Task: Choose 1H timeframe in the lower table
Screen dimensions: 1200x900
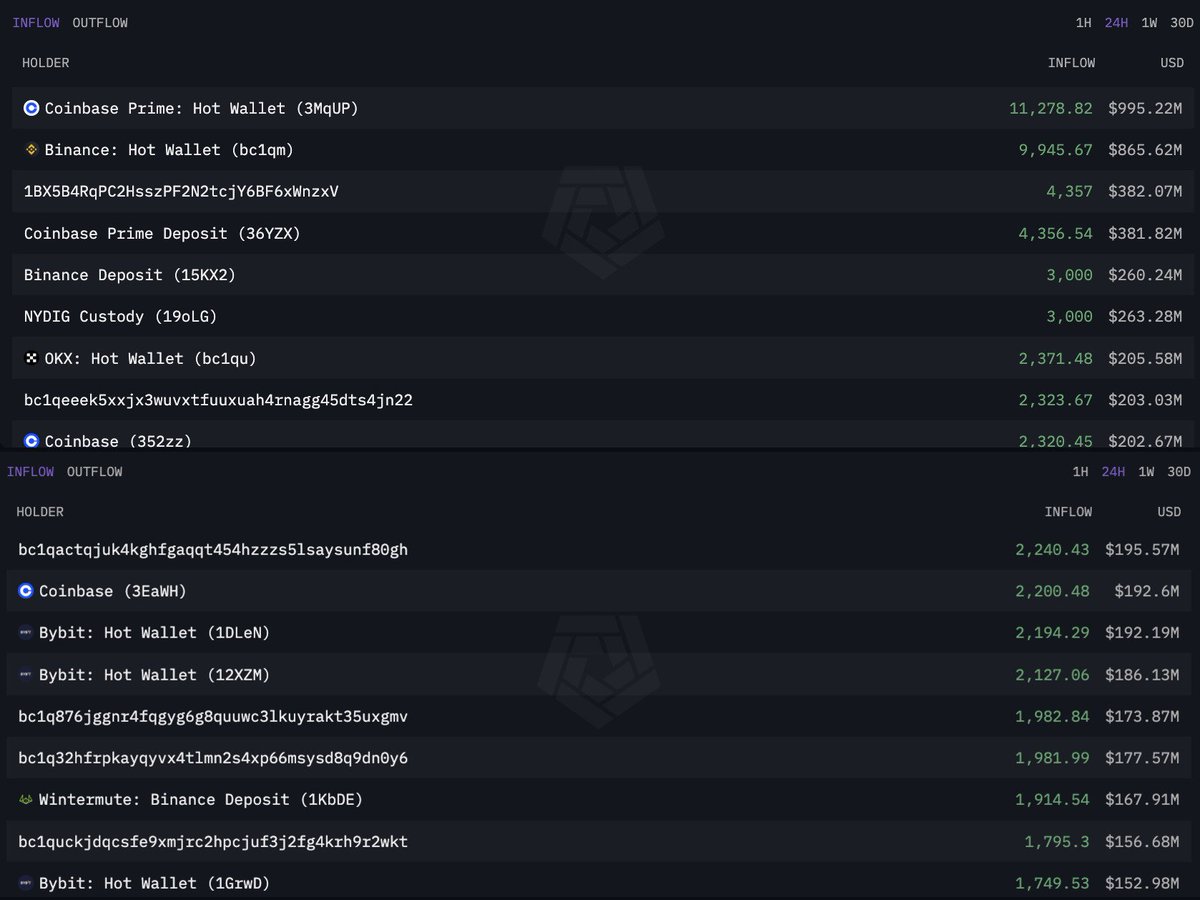Action: pyautogui.click(x=1080, y=472)
